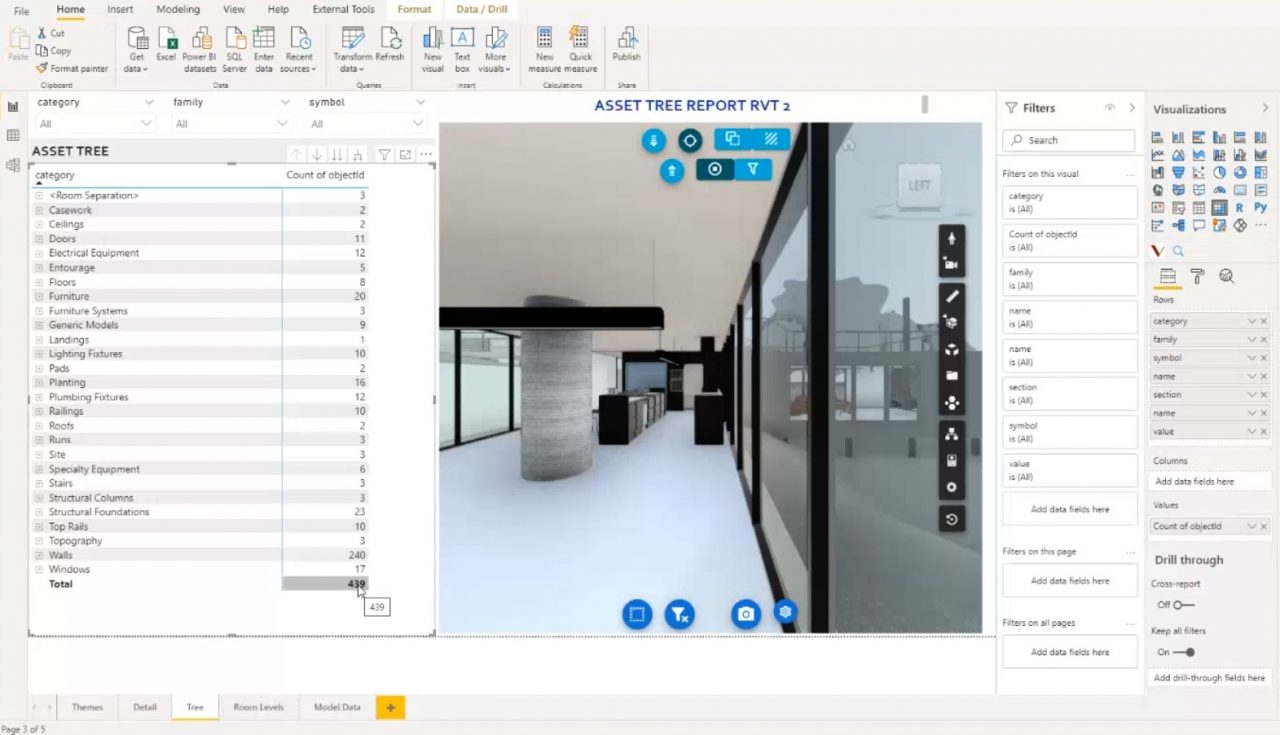Image resolution: width=1280 pixels, height=735 pixels.
Task: Click the reset view icon at viewer sidebar bottom
Action: (951, 518)
